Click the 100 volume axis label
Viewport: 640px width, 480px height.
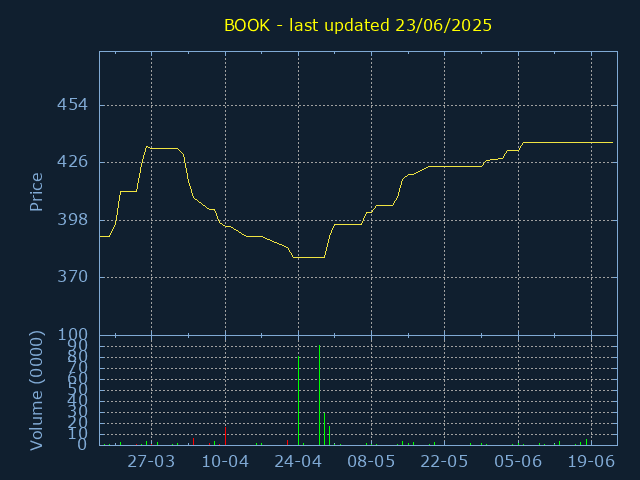tap(72, 335)
